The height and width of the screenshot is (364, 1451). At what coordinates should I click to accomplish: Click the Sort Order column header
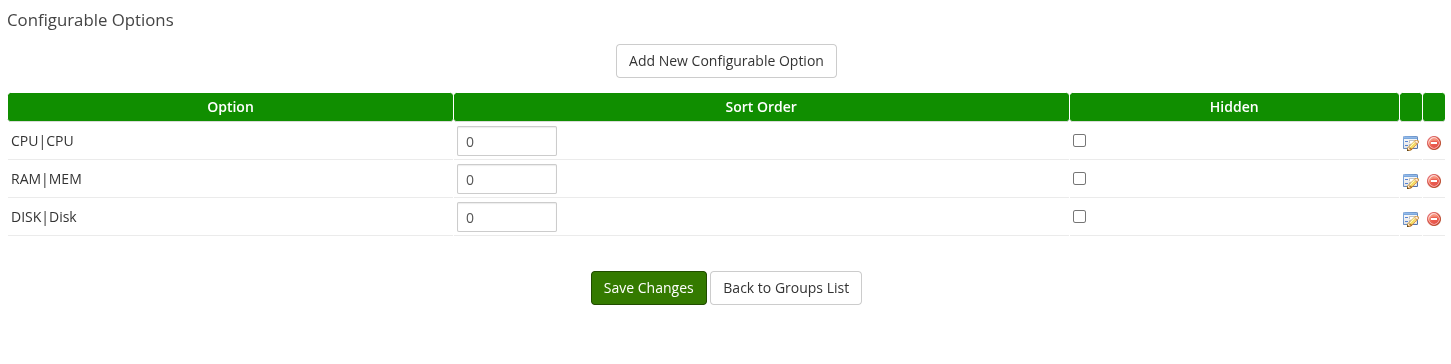coord(761,107)
